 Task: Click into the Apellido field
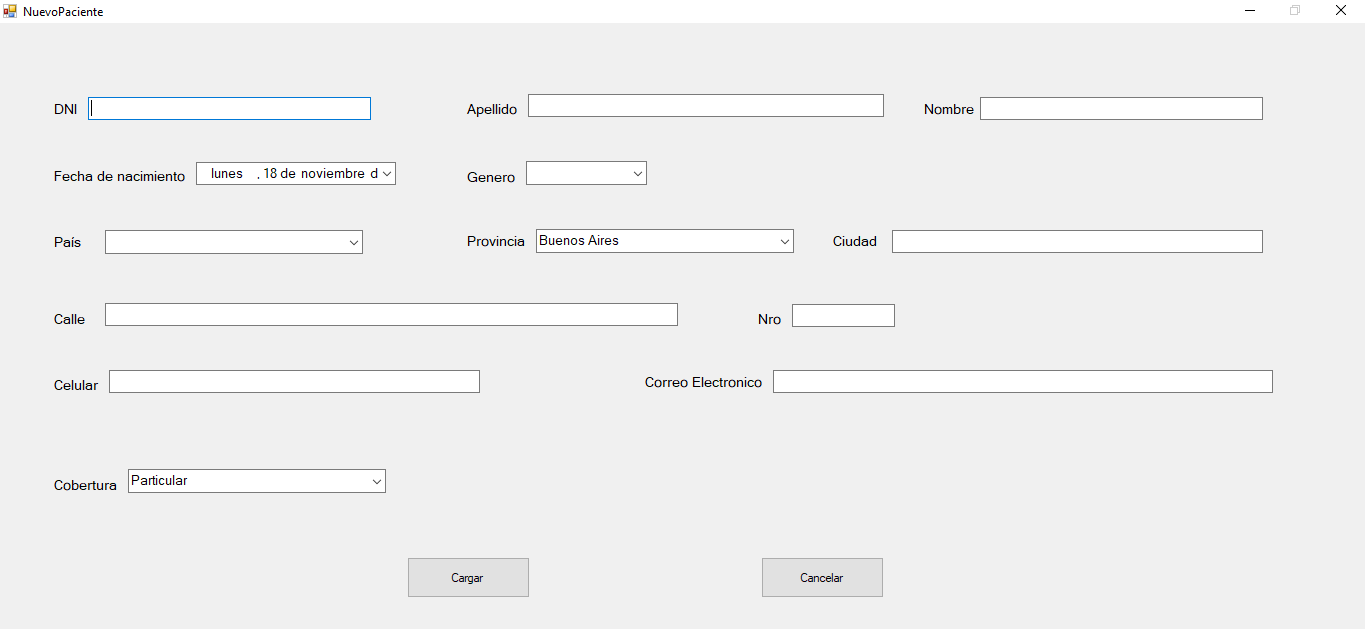point(705,105)
